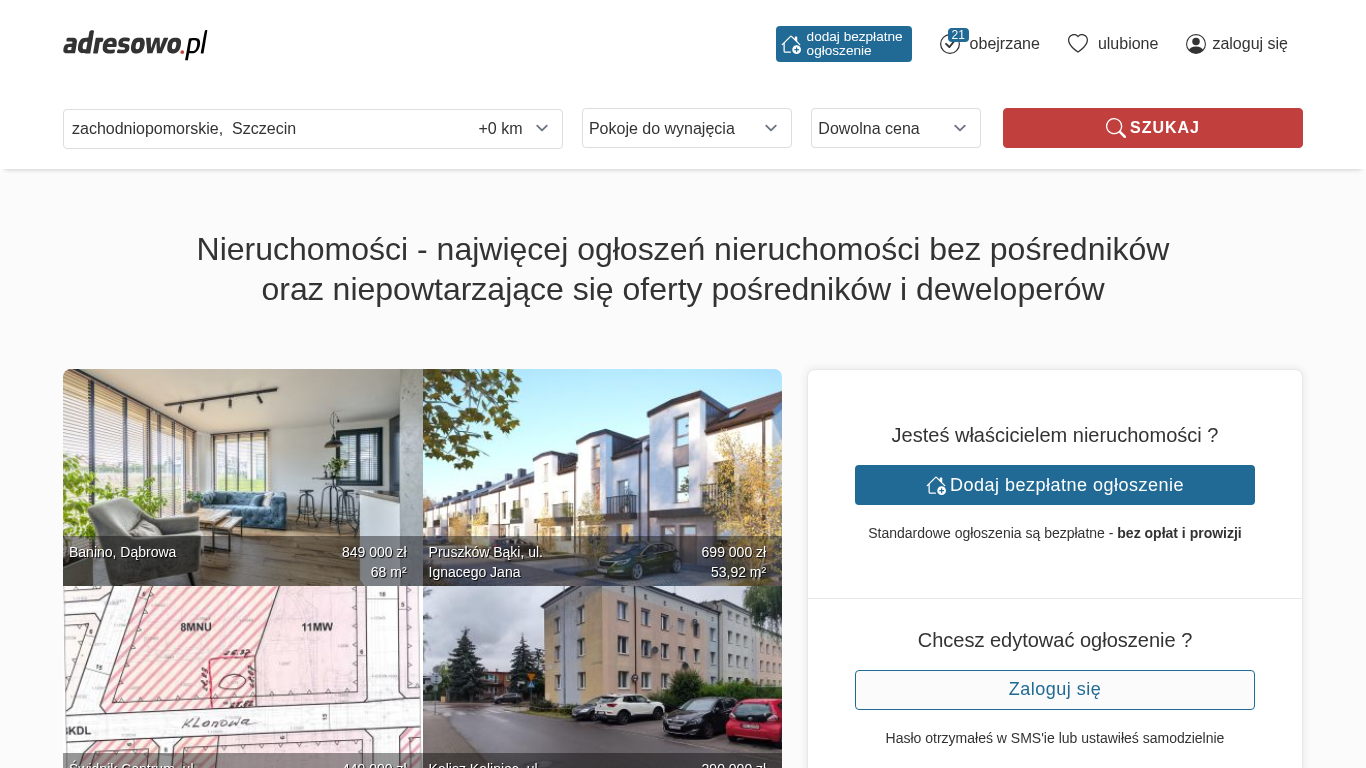Click the heart favorites icon
The height and width of the screenshot is (768, 1366).
click(1077, 44)
